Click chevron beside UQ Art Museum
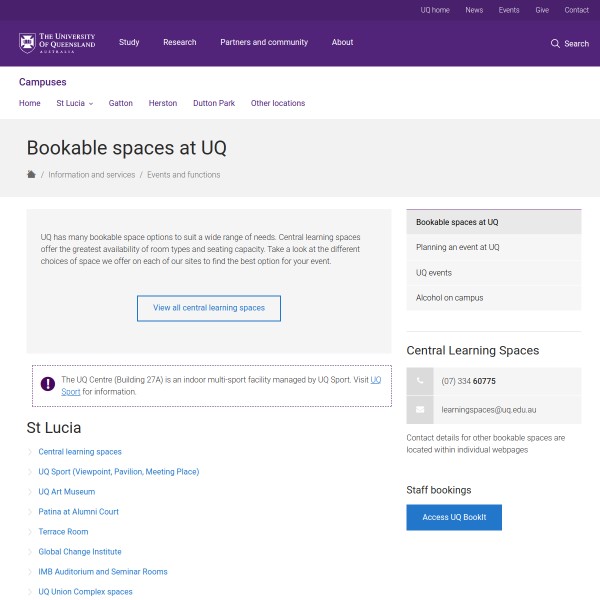Viewport: 600px width, 600px height. click(x=30, y=492)
